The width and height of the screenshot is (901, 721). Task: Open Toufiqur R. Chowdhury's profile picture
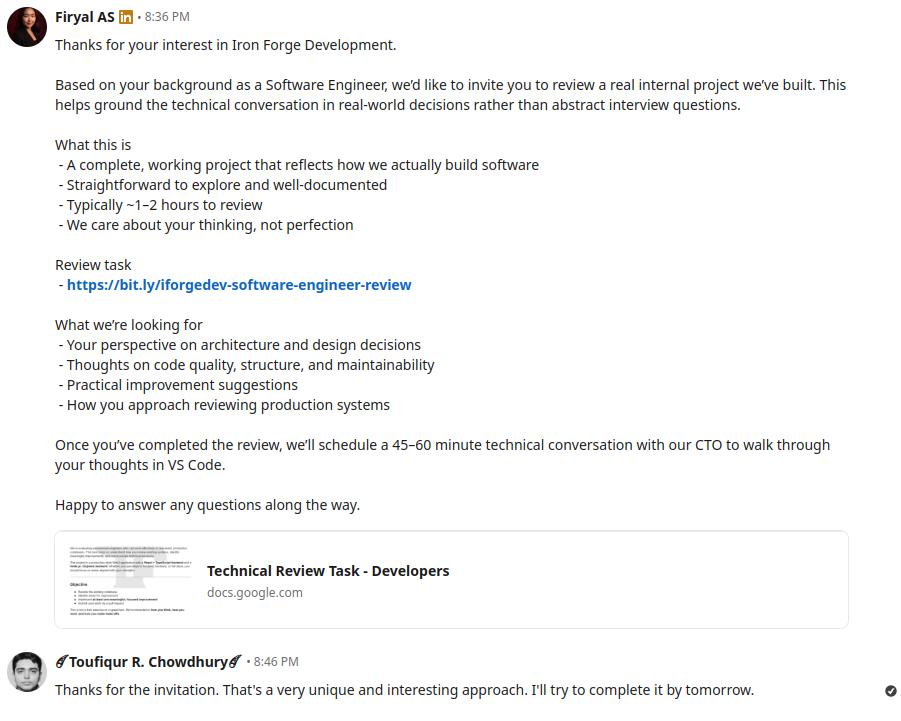pos(26,672)
